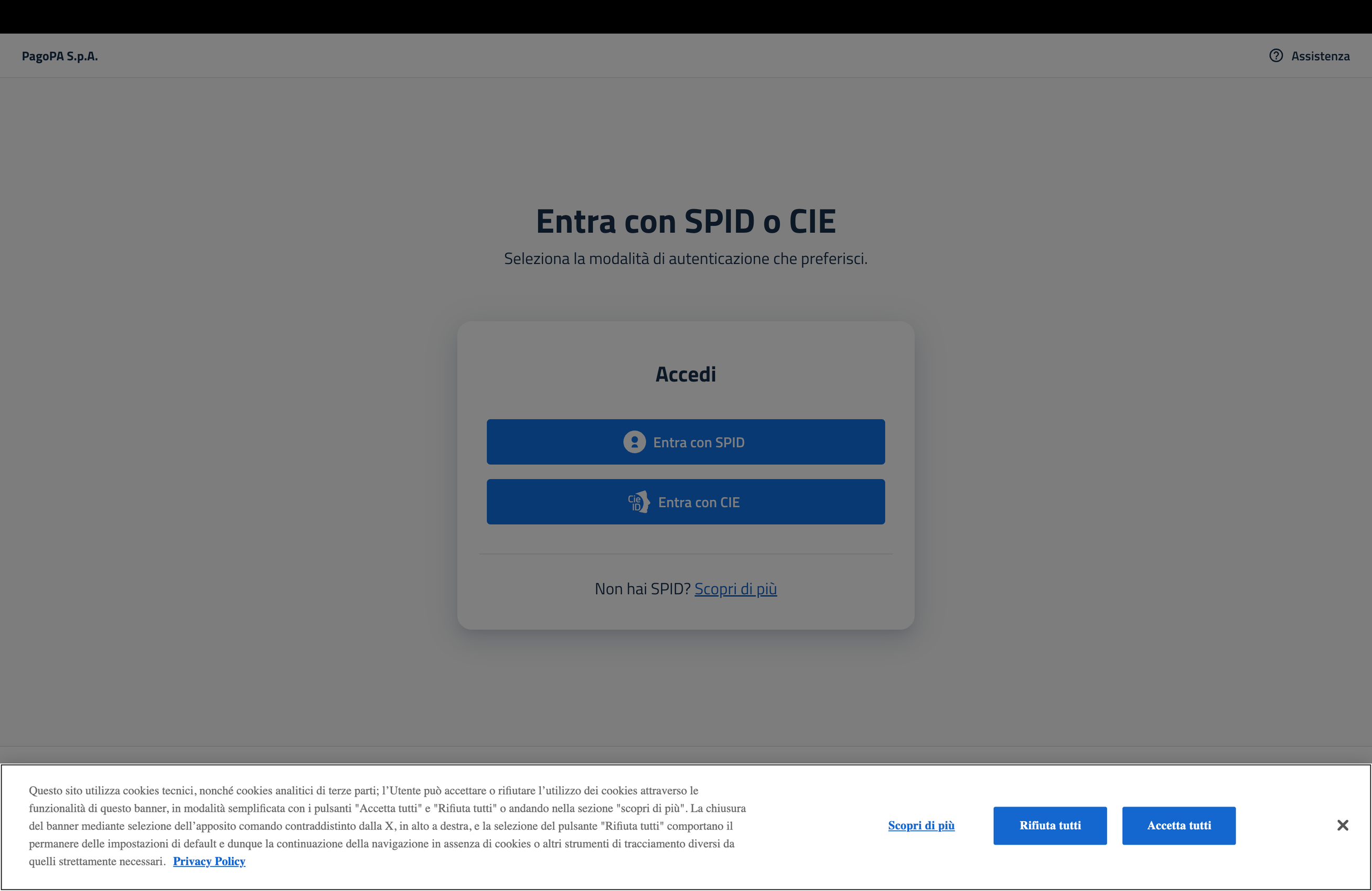Accept all cookies with Accetta tutti
Image resolution: width=1372 pixels, height=891 pixels.
1178,825
